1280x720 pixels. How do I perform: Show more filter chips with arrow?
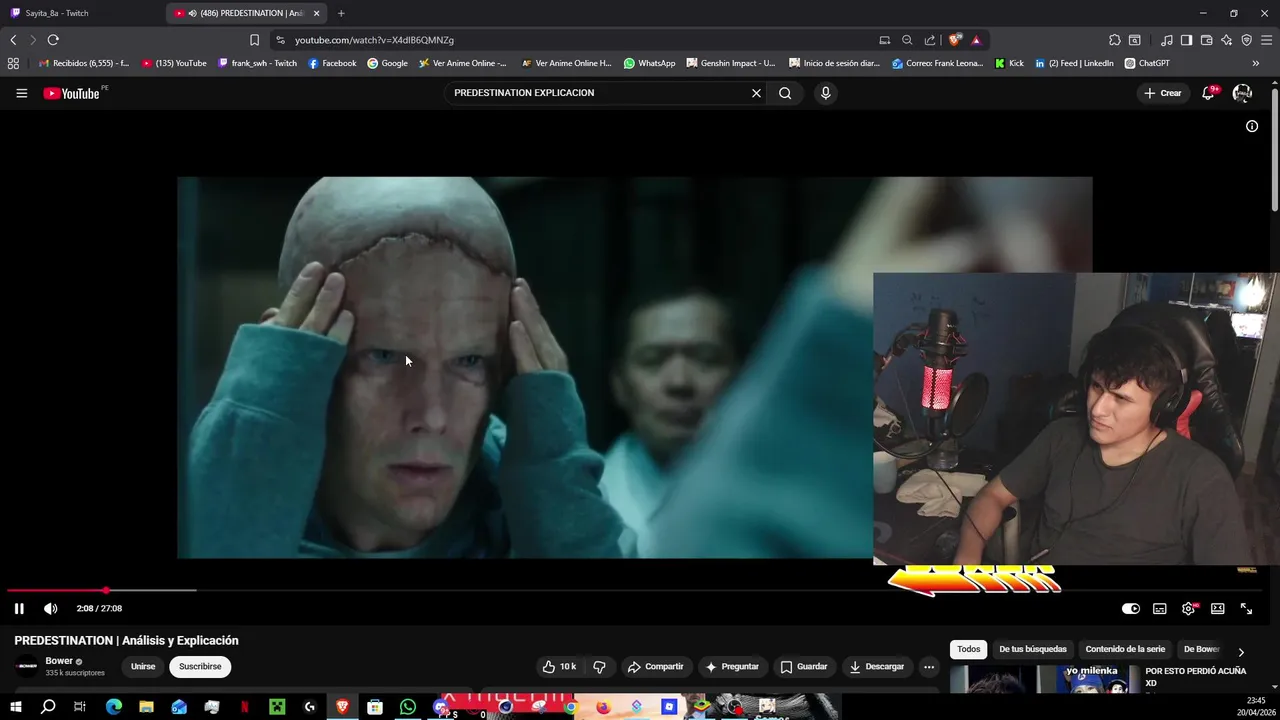[x=1241, y=652]
